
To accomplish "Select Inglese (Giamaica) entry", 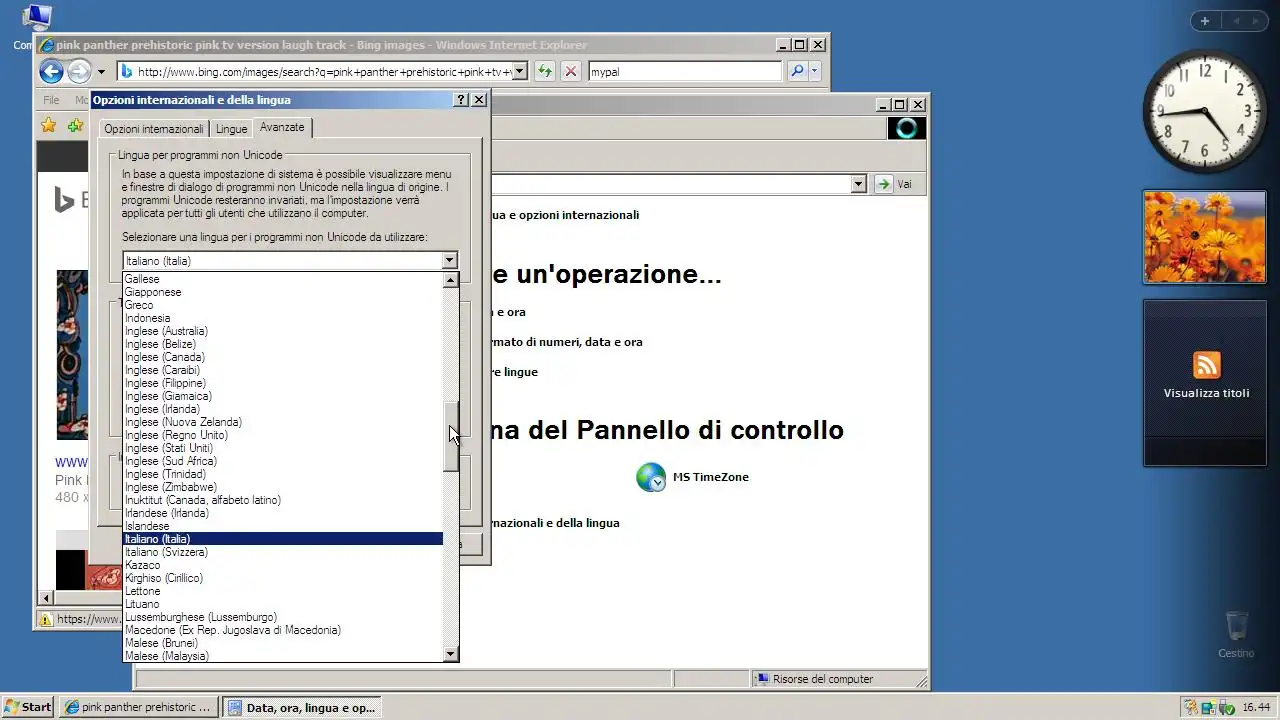I will [x=283, y=396].
